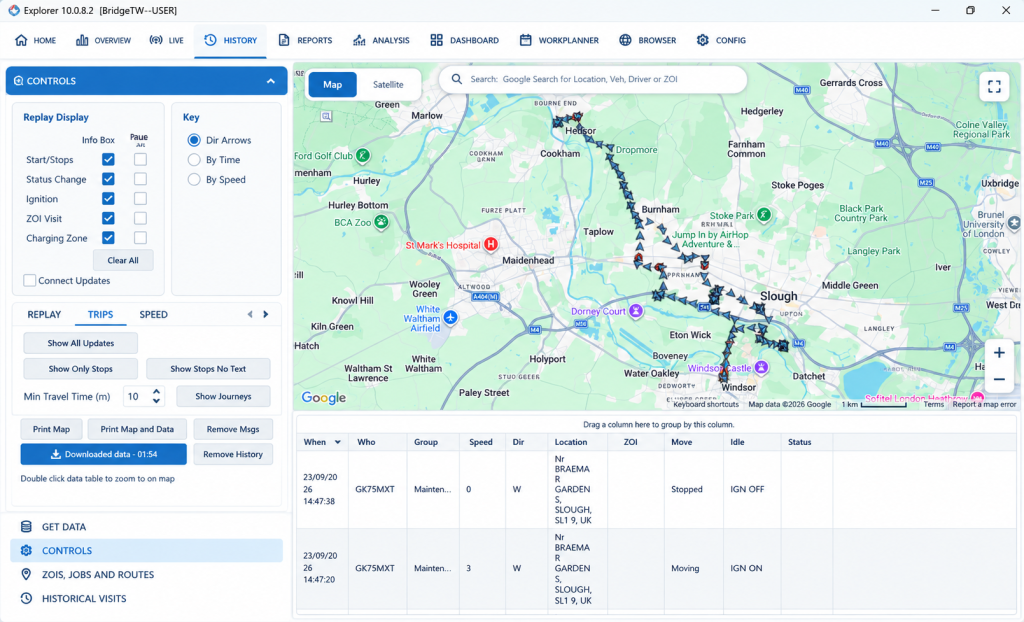This screenshot has height=622, width=1024.
Task: Click the Analysis chart icon
Action: point(359,40)
